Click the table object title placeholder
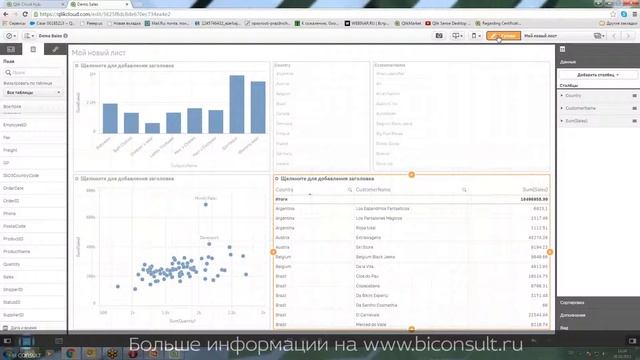The width and height of the screenshot is (640, 360). tap(327, 179)
